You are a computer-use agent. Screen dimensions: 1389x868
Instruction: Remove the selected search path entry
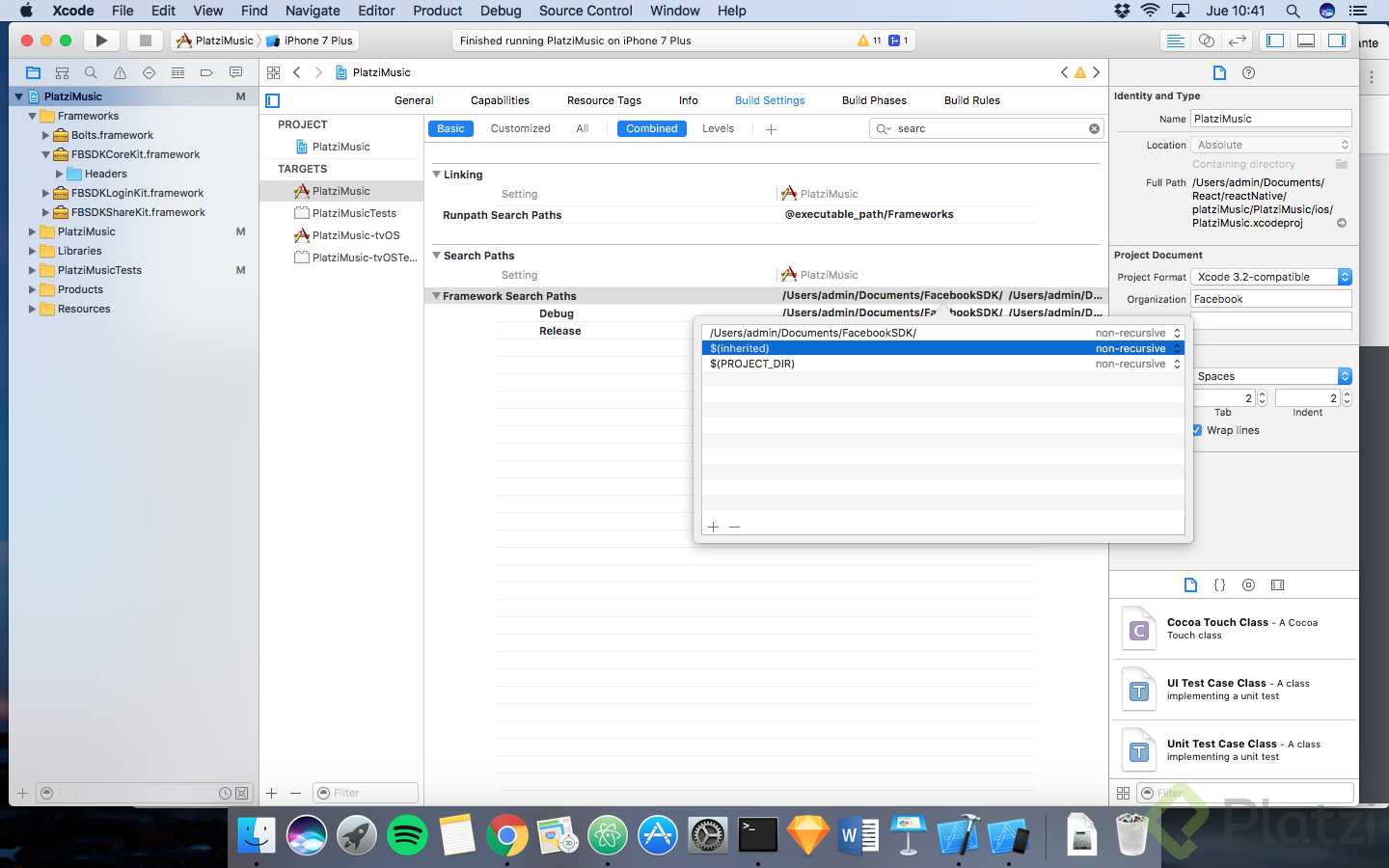click(735, 527)
